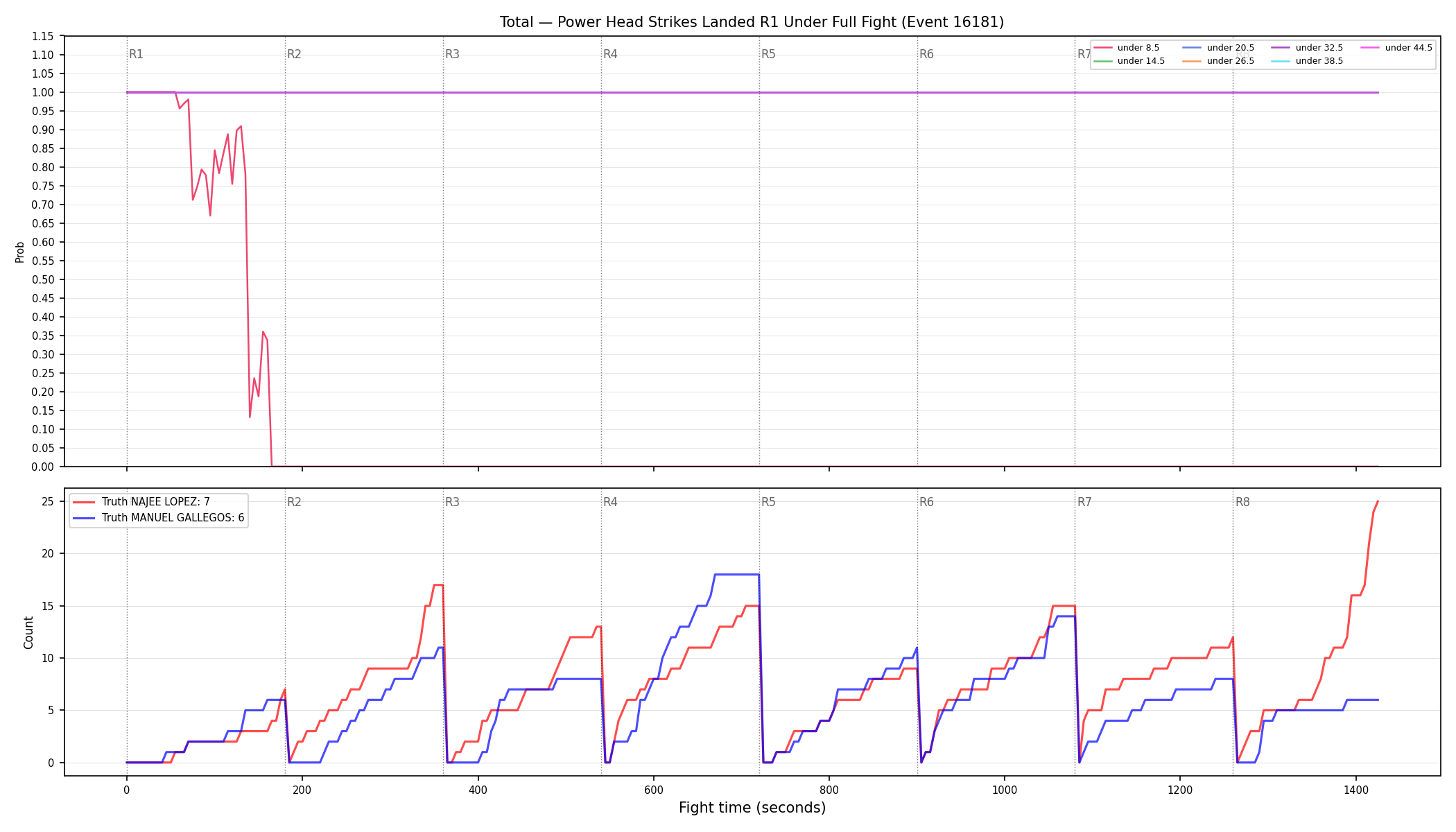
Task: Click the 600 tick on the fight time axis
Action: click(x=653, y=789)
